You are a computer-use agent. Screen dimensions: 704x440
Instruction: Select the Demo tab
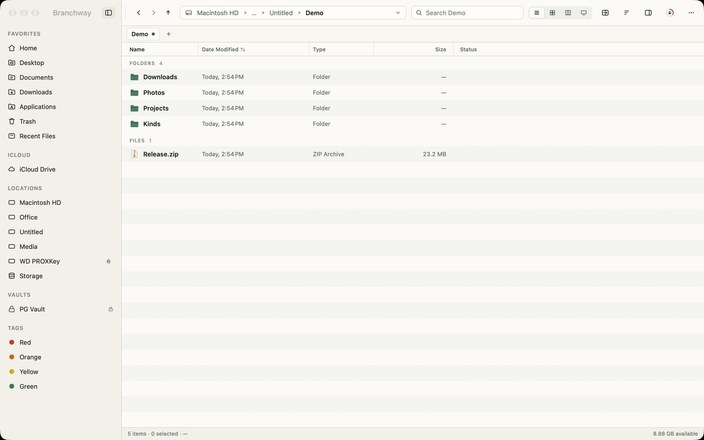143,34
